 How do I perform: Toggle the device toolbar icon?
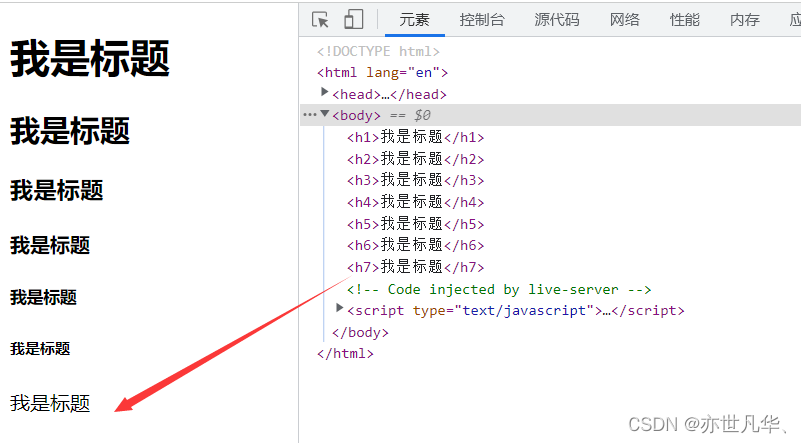354,20
